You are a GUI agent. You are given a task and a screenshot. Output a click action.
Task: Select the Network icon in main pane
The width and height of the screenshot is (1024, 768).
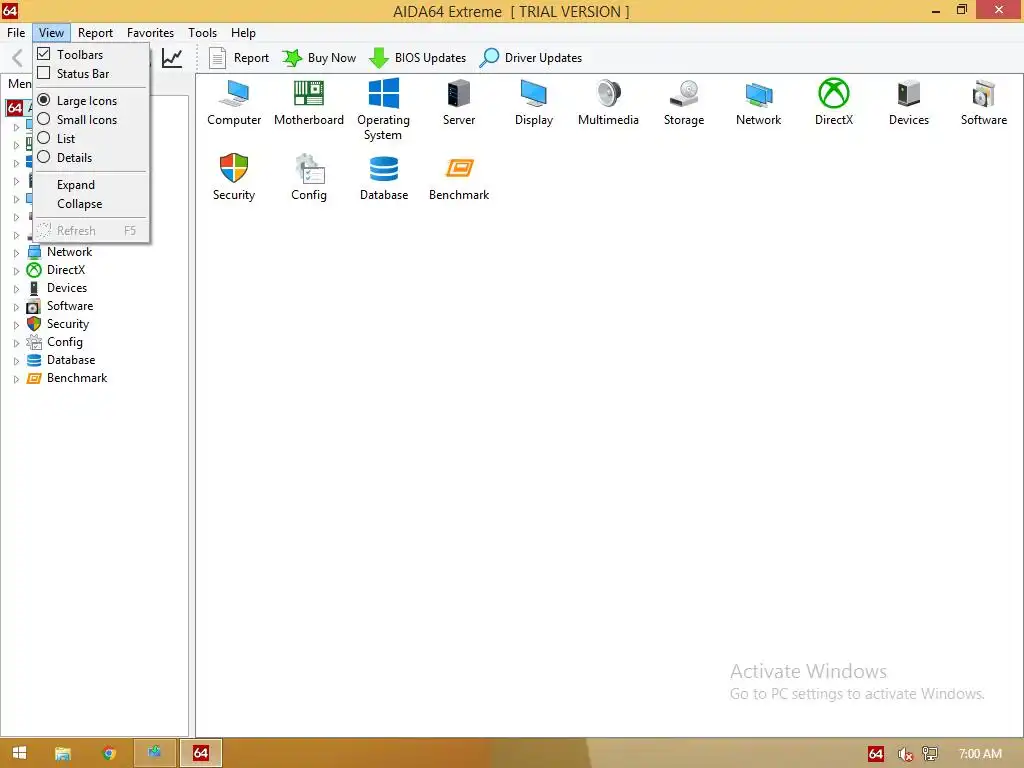[x=758, y=103]
